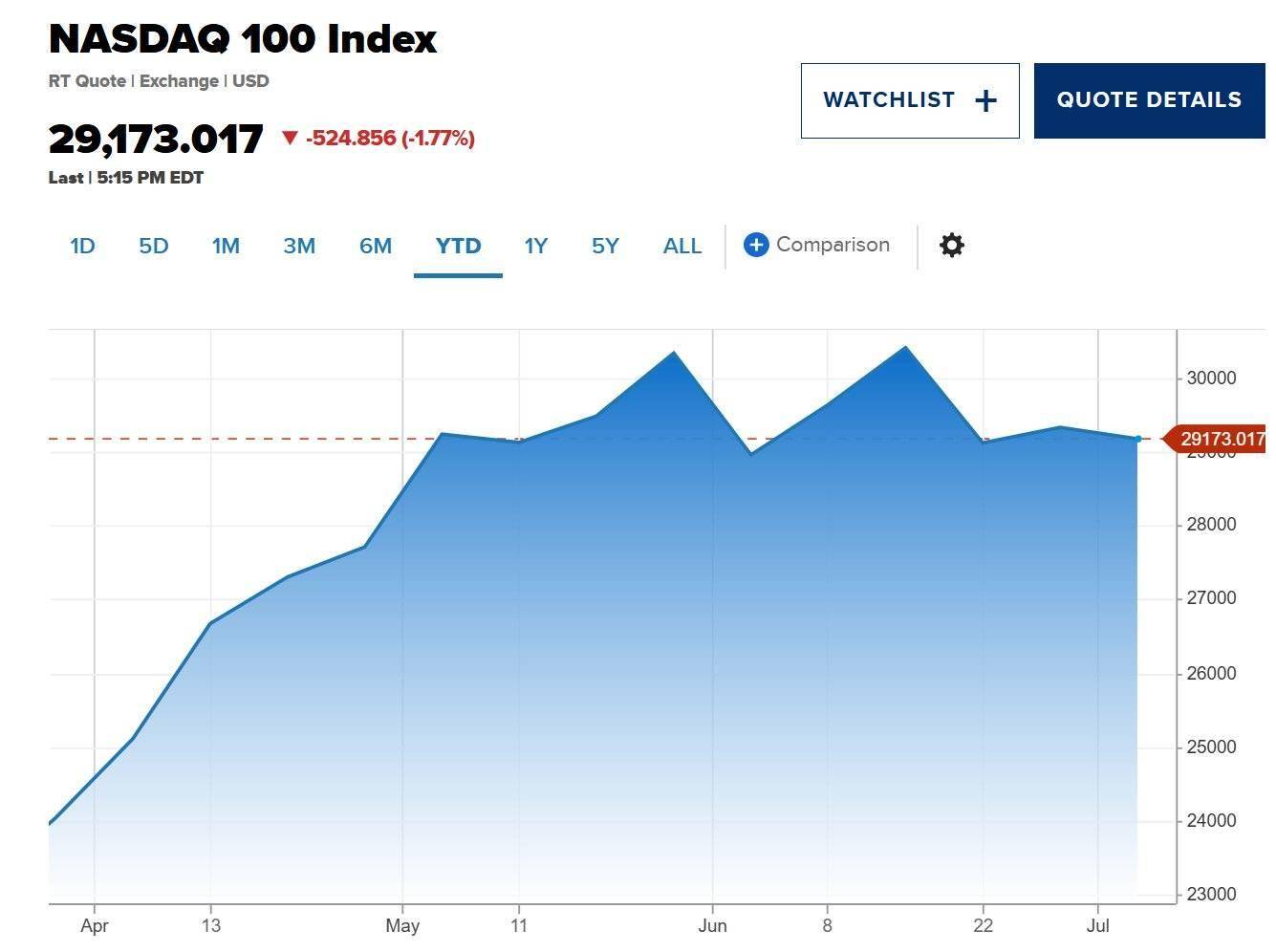Show the 1Y chart range
Screen dimensions: 1276x952
coord(535,247)
